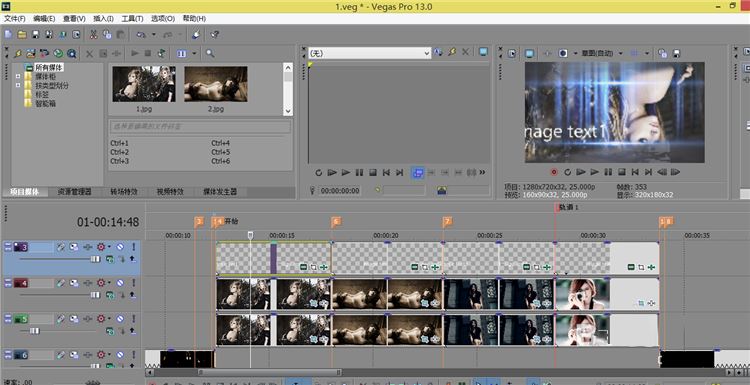750x385 pixels.
Task: Click track 5 level slider handle
Action: 34,330
